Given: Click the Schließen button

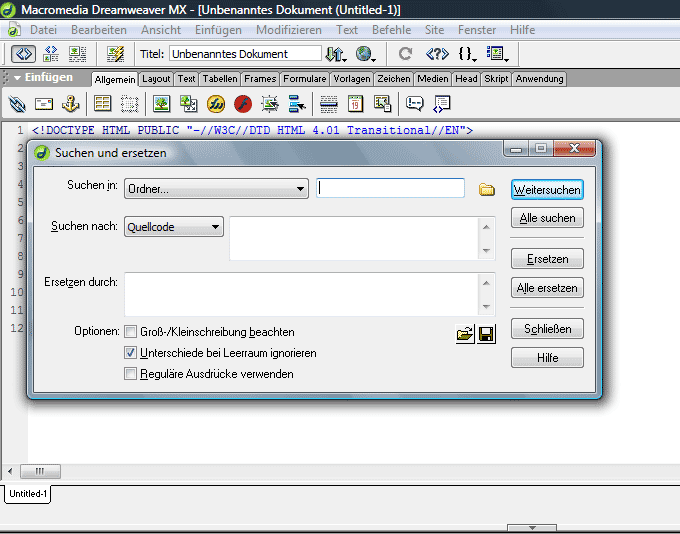Looking at the screenshot, I should coord(547,329).
